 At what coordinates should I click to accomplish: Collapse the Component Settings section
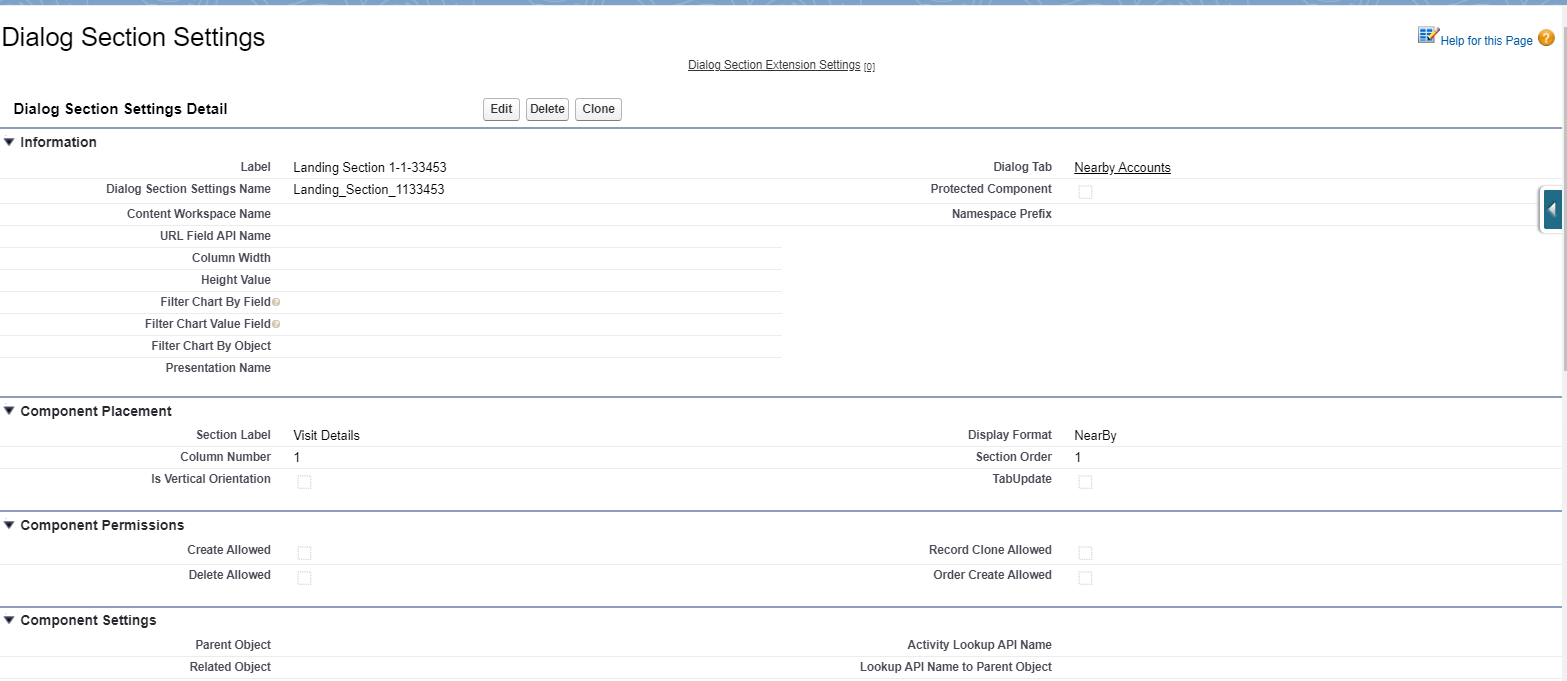(9, 620)
